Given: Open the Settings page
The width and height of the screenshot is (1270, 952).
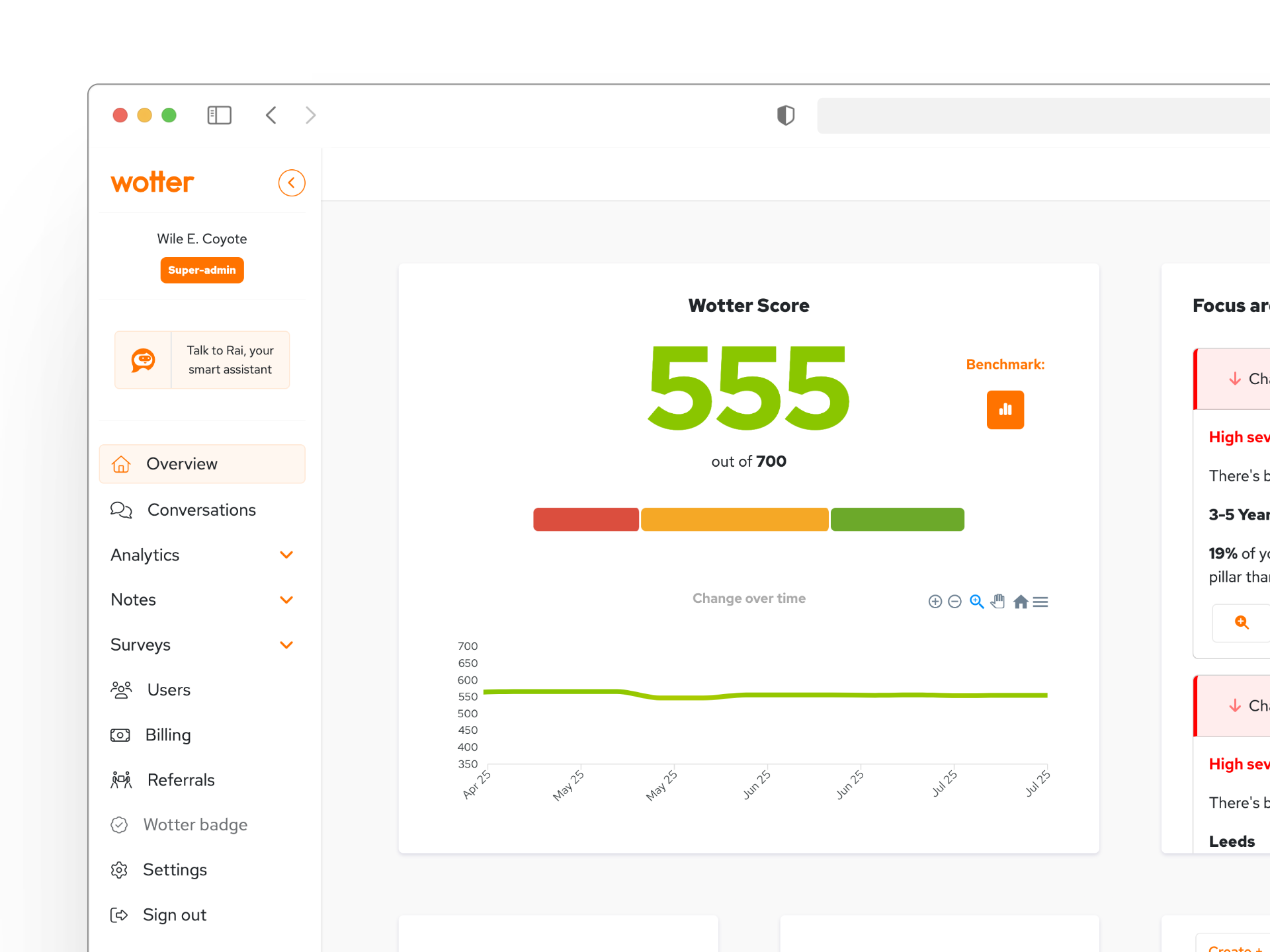Looking at the screenshot, I should (x=175, y=870).
